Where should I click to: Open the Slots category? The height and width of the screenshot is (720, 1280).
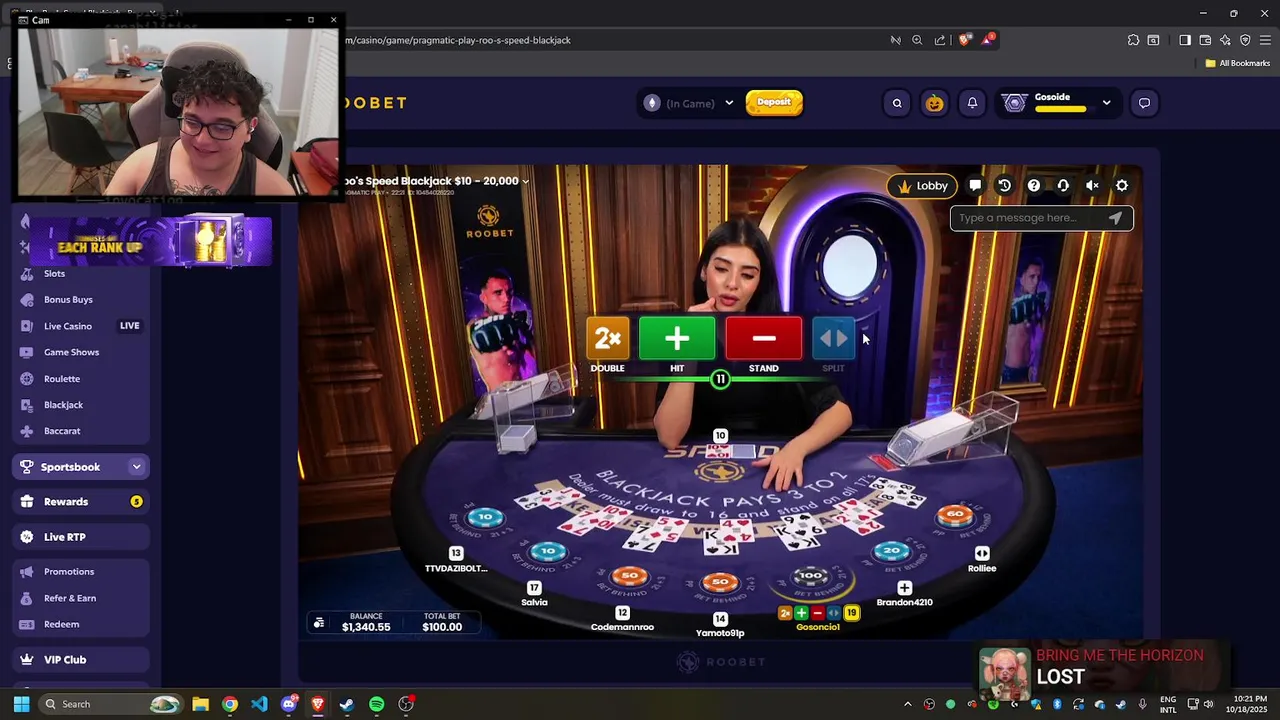pyautogui.click(x=54, y=273)
